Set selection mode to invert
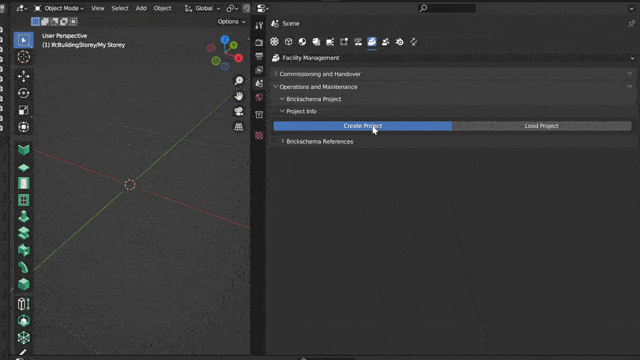 click(64, 22)
